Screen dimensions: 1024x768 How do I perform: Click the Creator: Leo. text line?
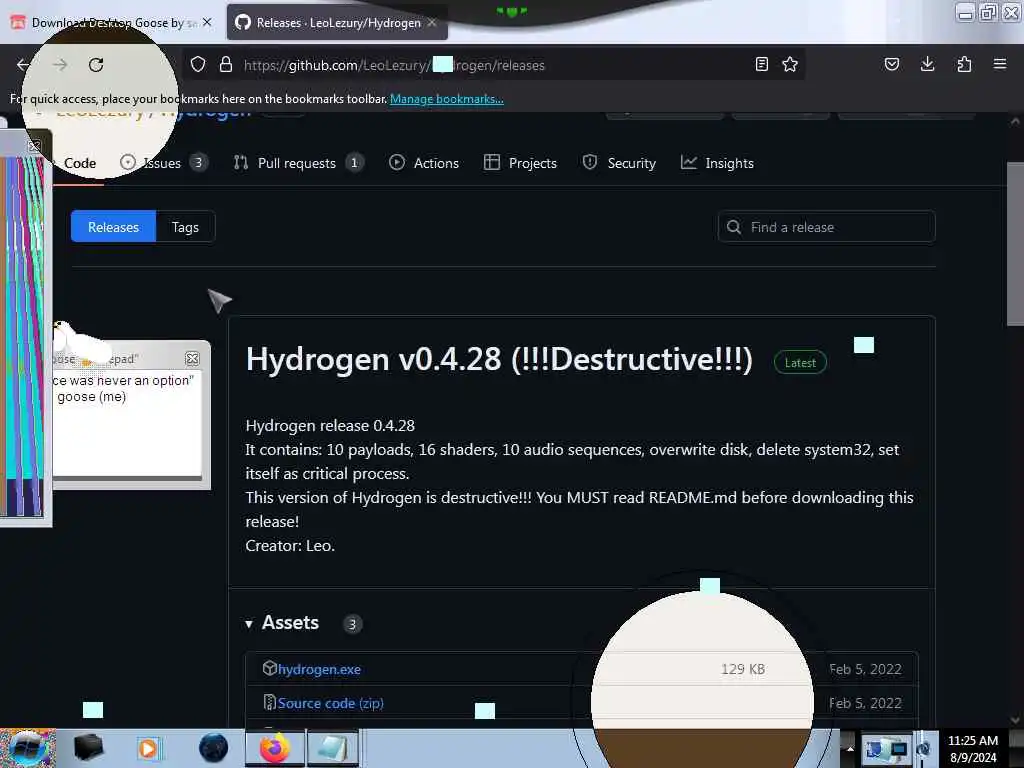pyautogui.click(x=290, y=545)
